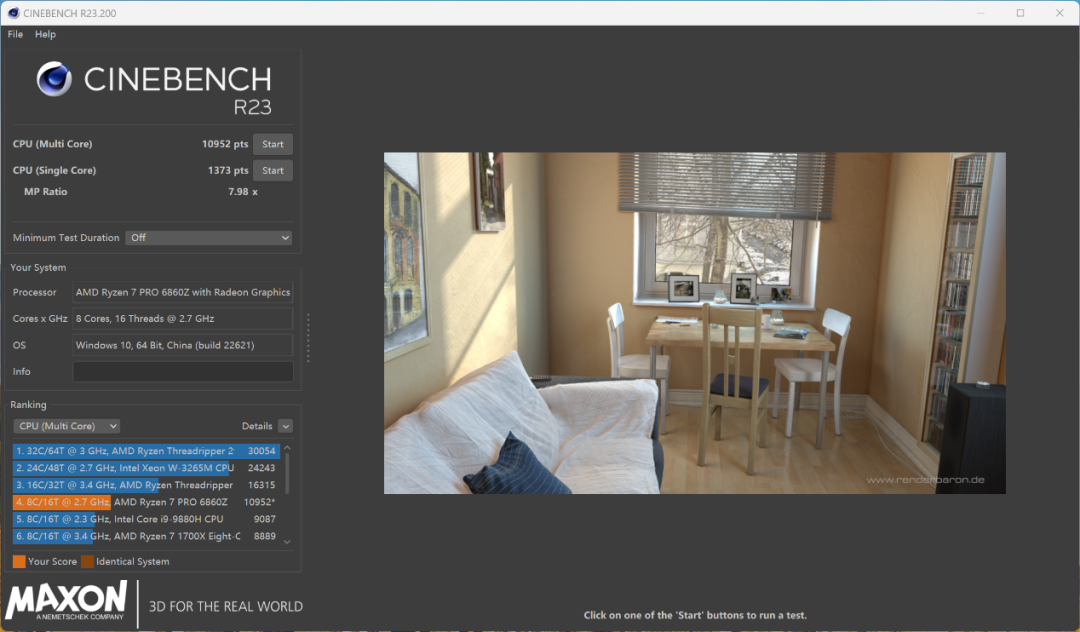The height and width of the screenshot is (632, 1080).
Task: Click the brown Identical System legend swatch
Action: (x=88, y=562)
